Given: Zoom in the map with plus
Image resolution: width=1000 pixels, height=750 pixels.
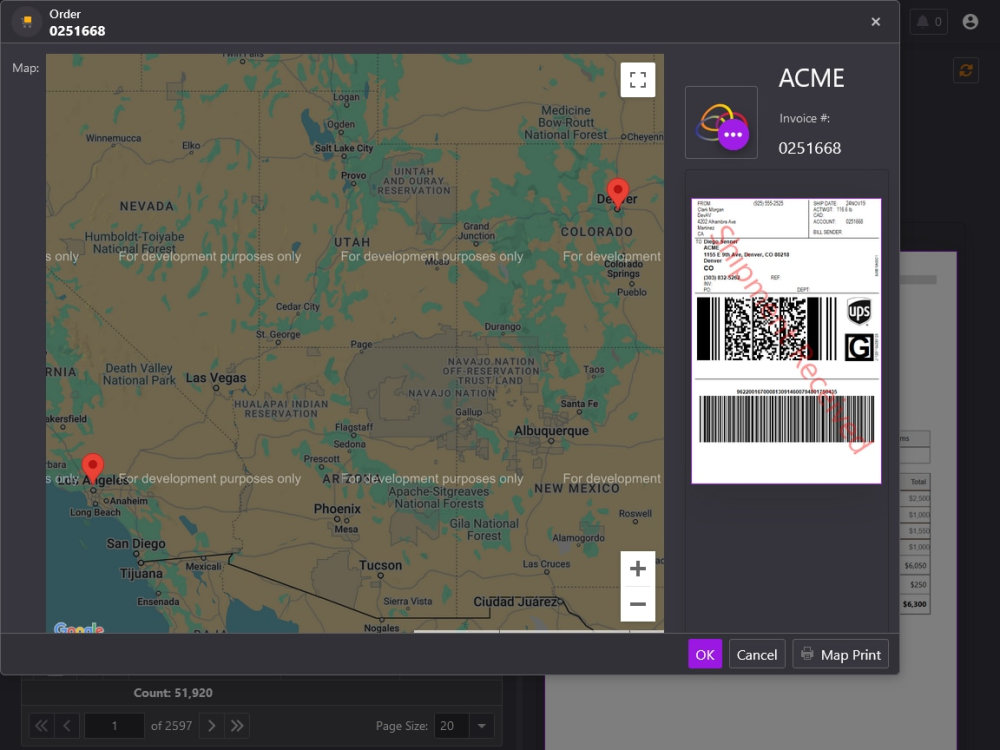Looking at the screenshot, I should 638,569.
